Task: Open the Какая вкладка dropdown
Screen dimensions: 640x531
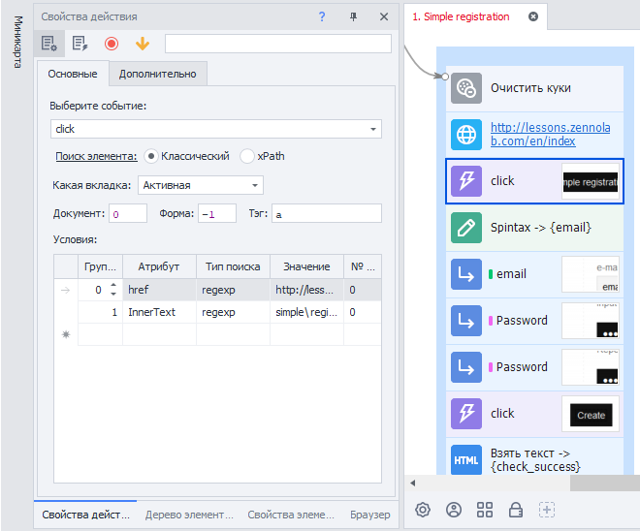Action: click(x=256, y=185)
